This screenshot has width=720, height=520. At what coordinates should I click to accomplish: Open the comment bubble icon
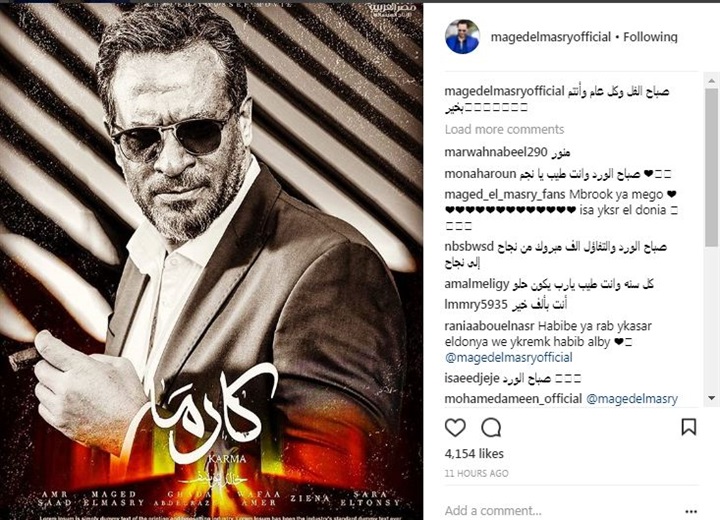(x=491, y=428)
